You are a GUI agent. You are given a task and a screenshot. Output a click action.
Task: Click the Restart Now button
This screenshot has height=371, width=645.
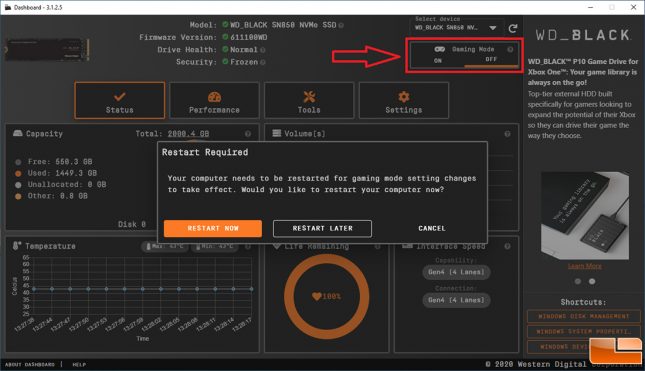(x=213, y=228)
